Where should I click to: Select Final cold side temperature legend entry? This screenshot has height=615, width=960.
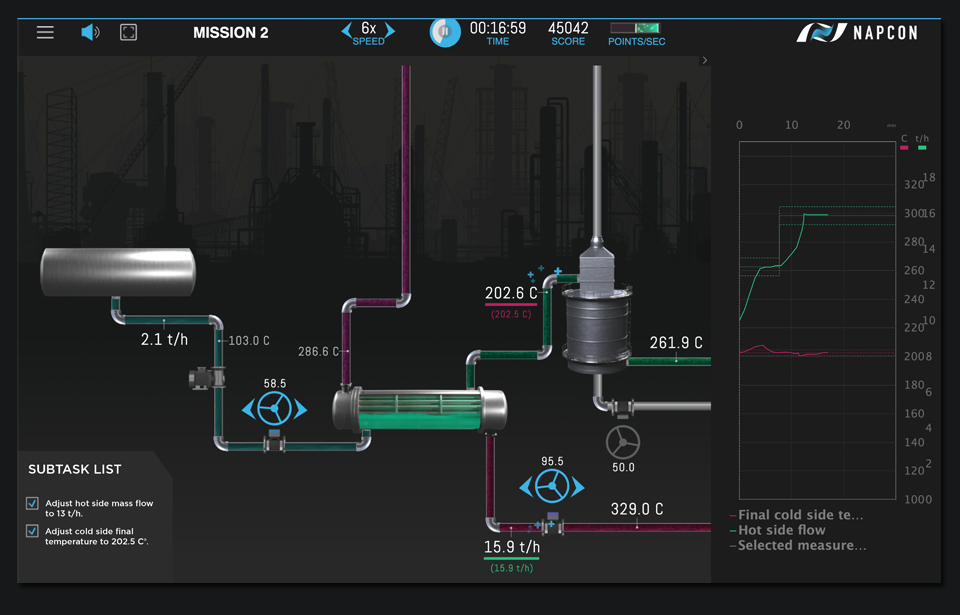tap(800, 515)
